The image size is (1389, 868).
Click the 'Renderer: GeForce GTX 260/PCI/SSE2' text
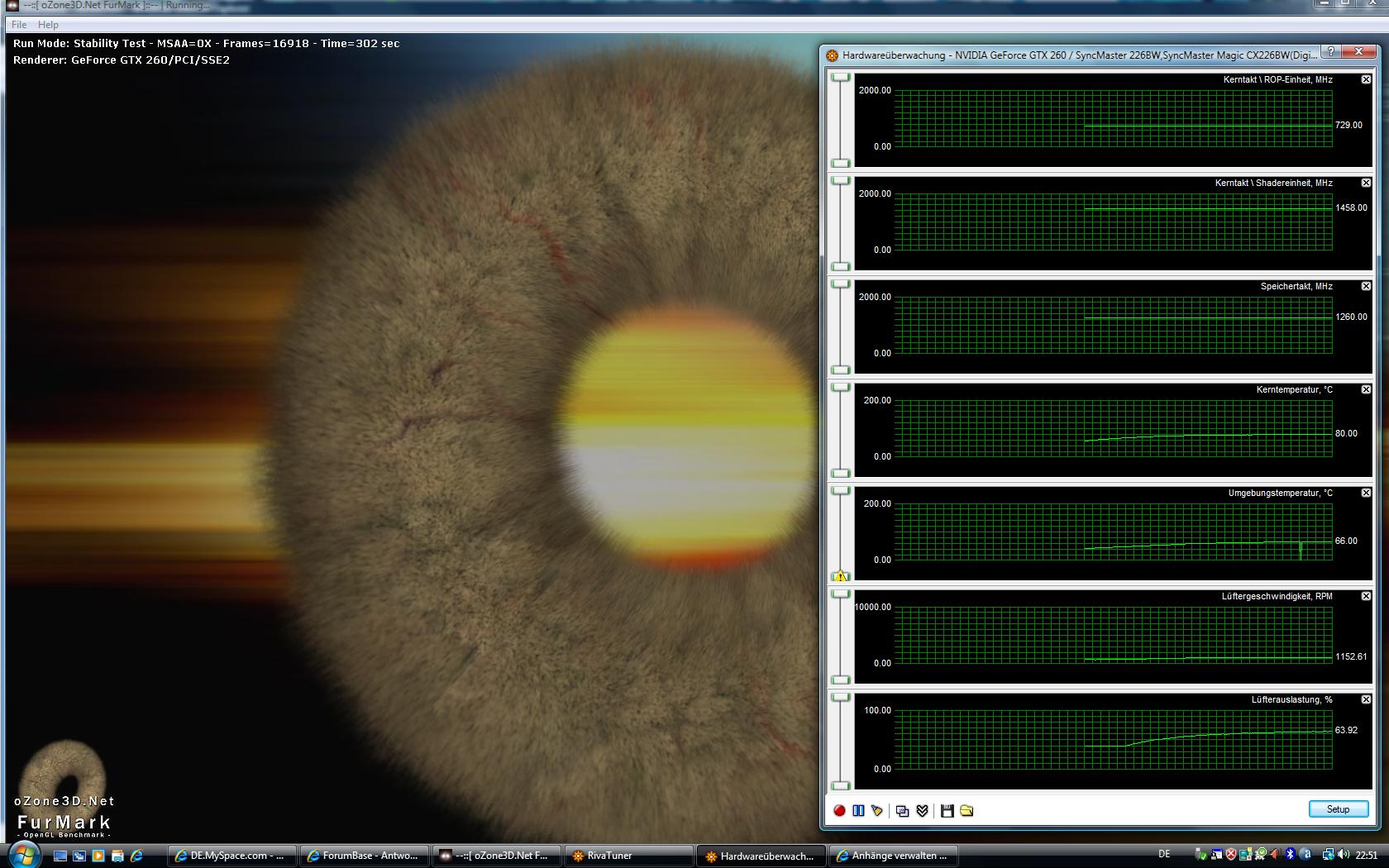[122, 60]
